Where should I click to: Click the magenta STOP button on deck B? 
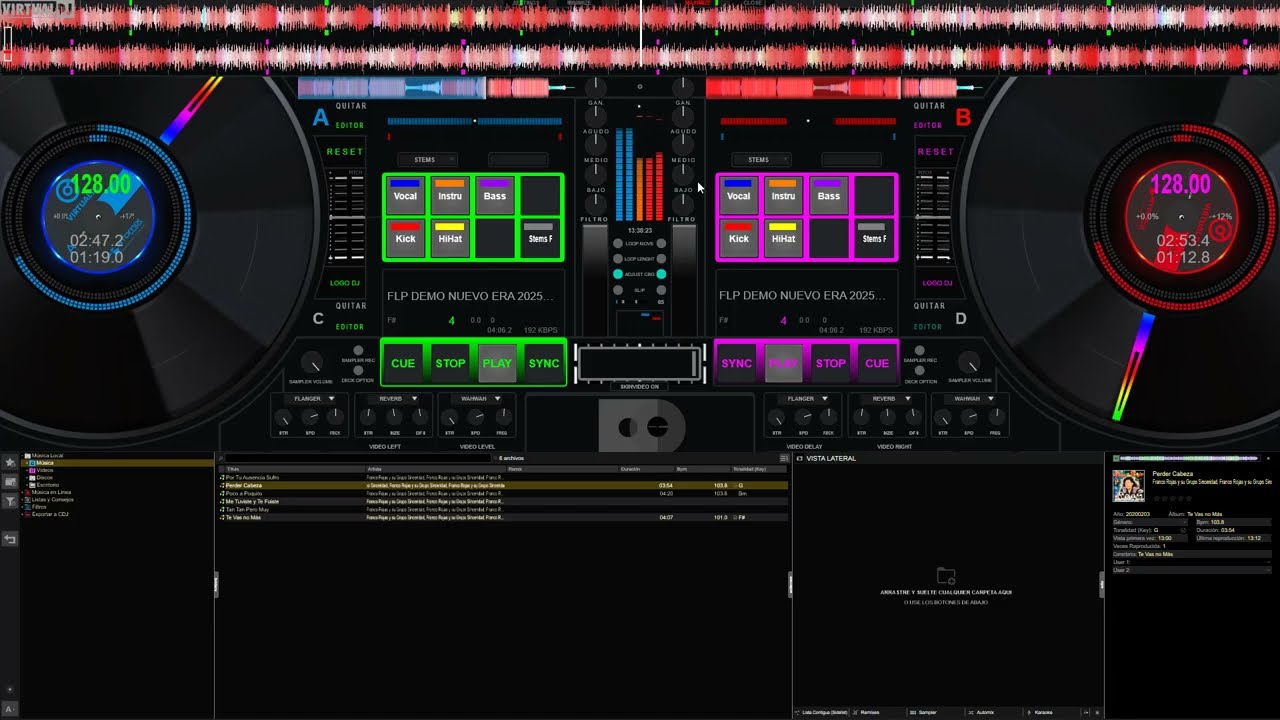coord(830,363)
